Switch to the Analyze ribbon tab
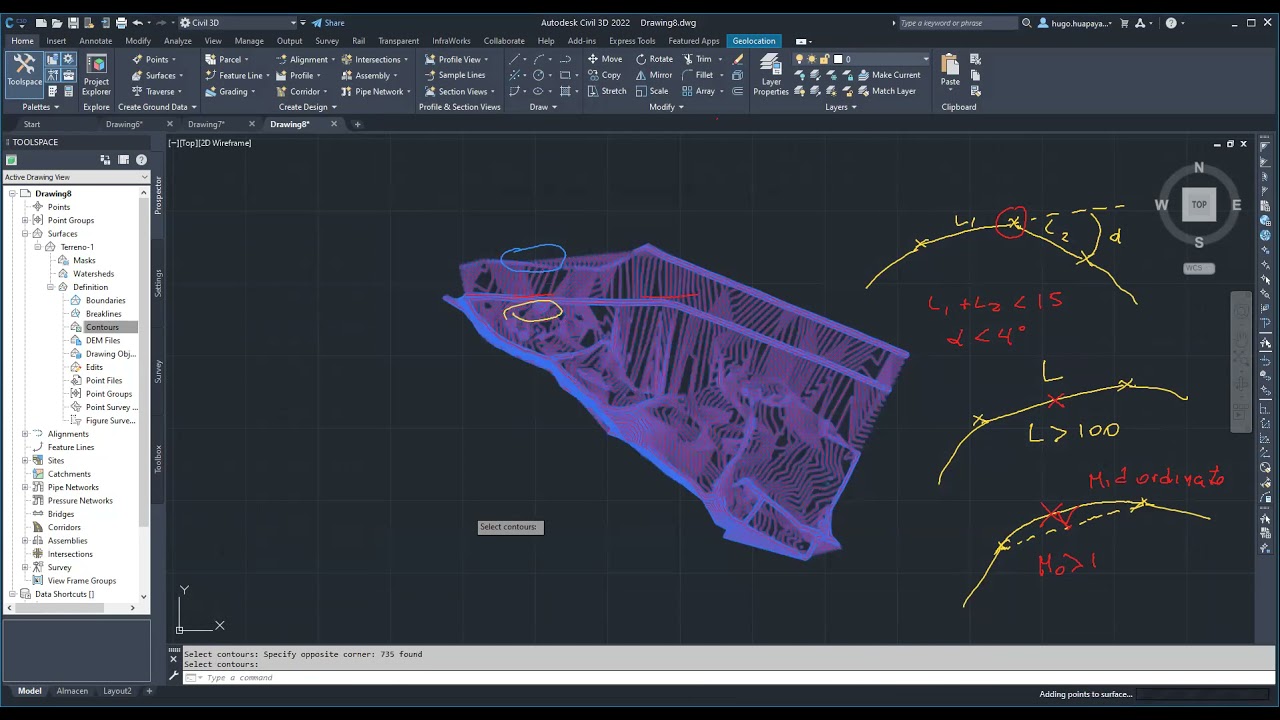The image size is (1280, 720). (178, 41)
